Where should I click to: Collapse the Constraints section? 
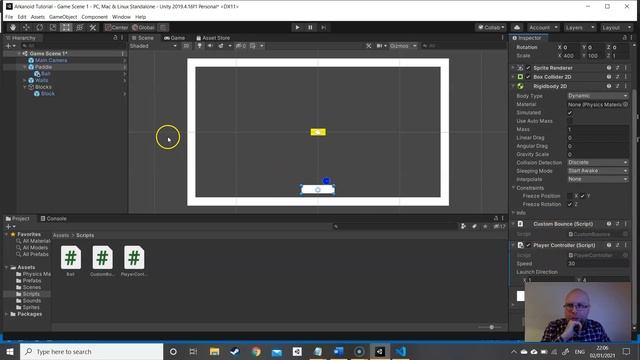pos(513,188)
